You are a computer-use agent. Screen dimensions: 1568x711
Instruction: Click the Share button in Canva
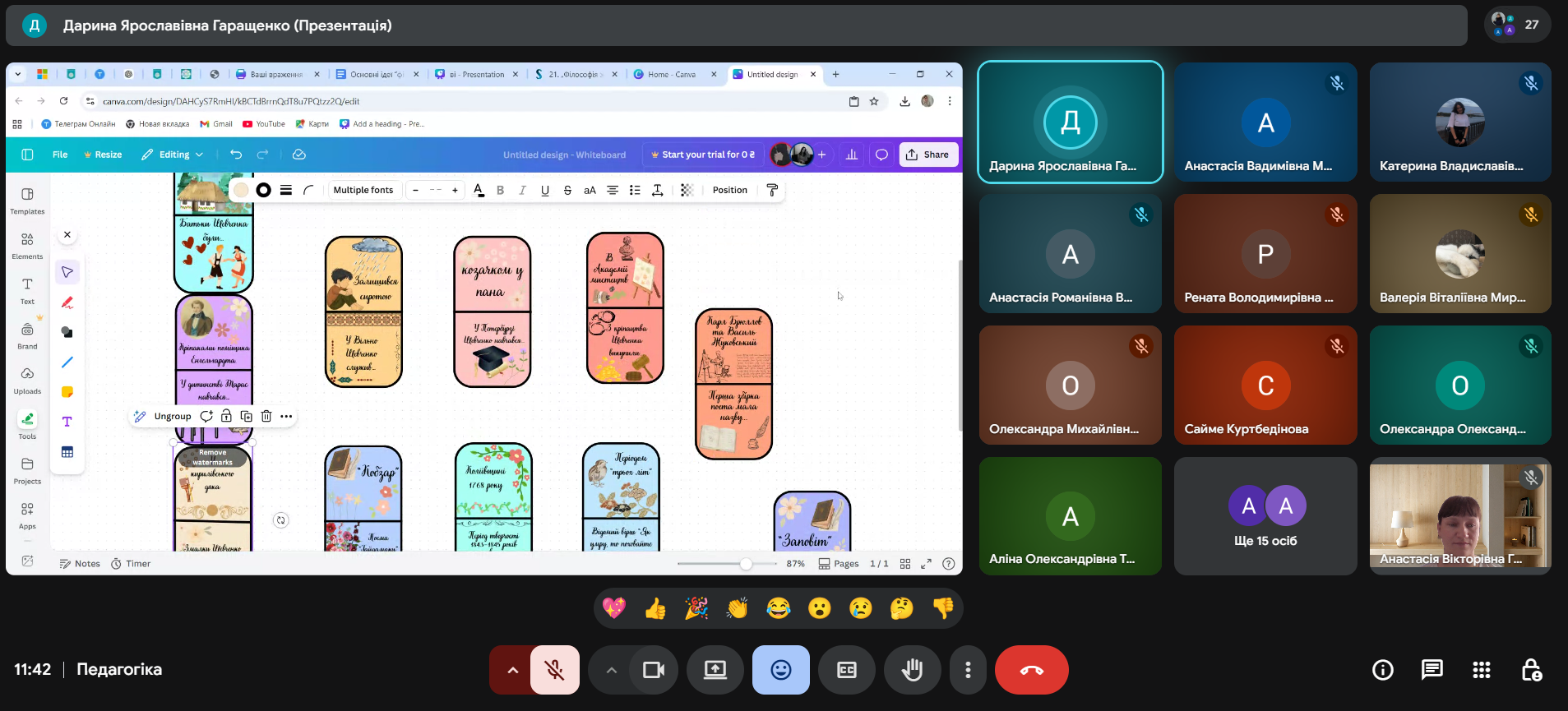(928, 155)
